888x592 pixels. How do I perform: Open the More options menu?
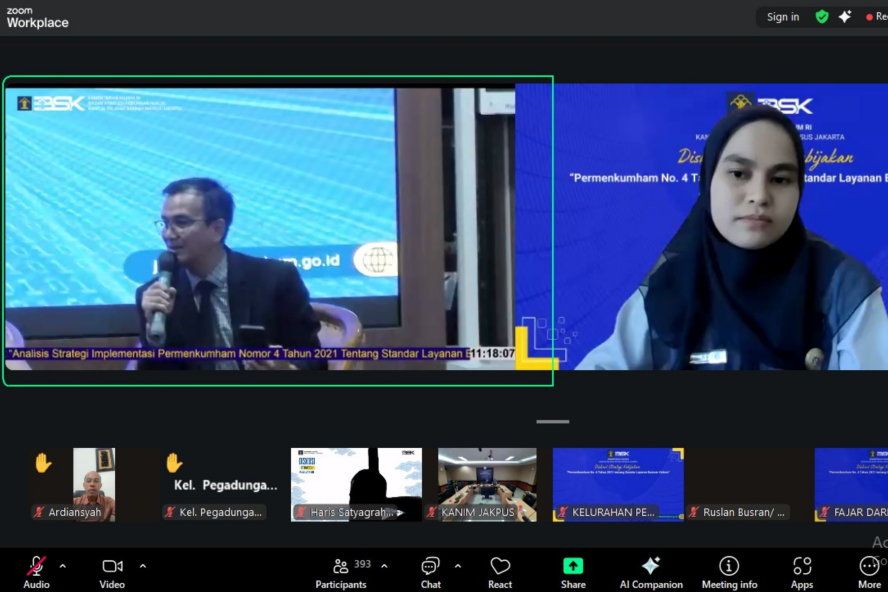(x=869, y=567)
